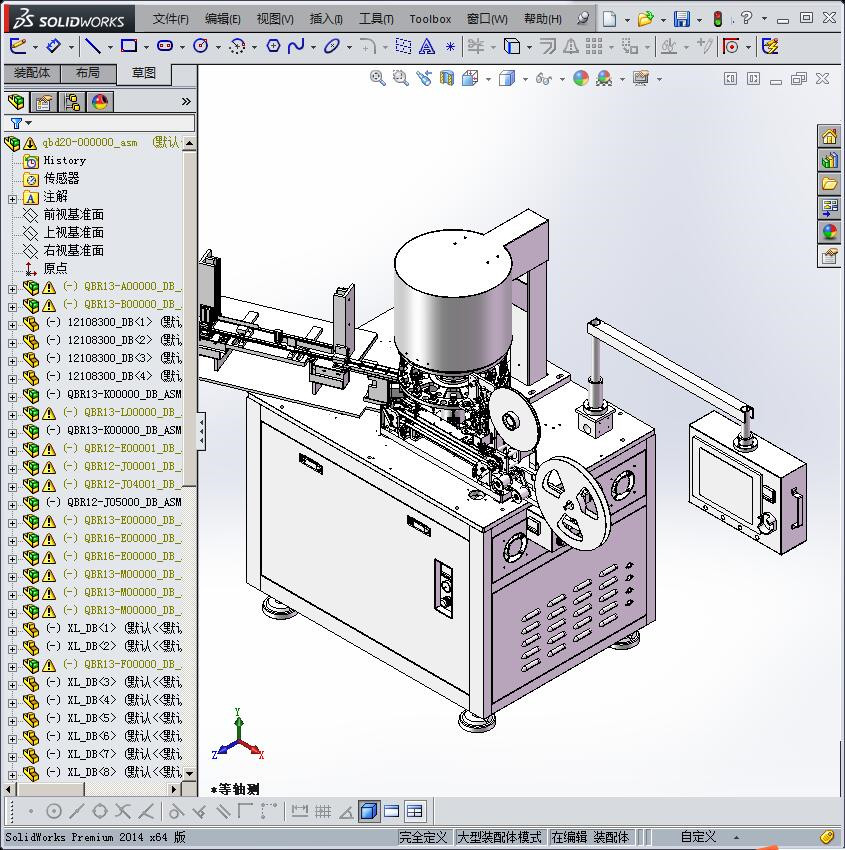Open the Toolbox menu
This screenshot has height=850, width=845.
(x=430, y=19)
